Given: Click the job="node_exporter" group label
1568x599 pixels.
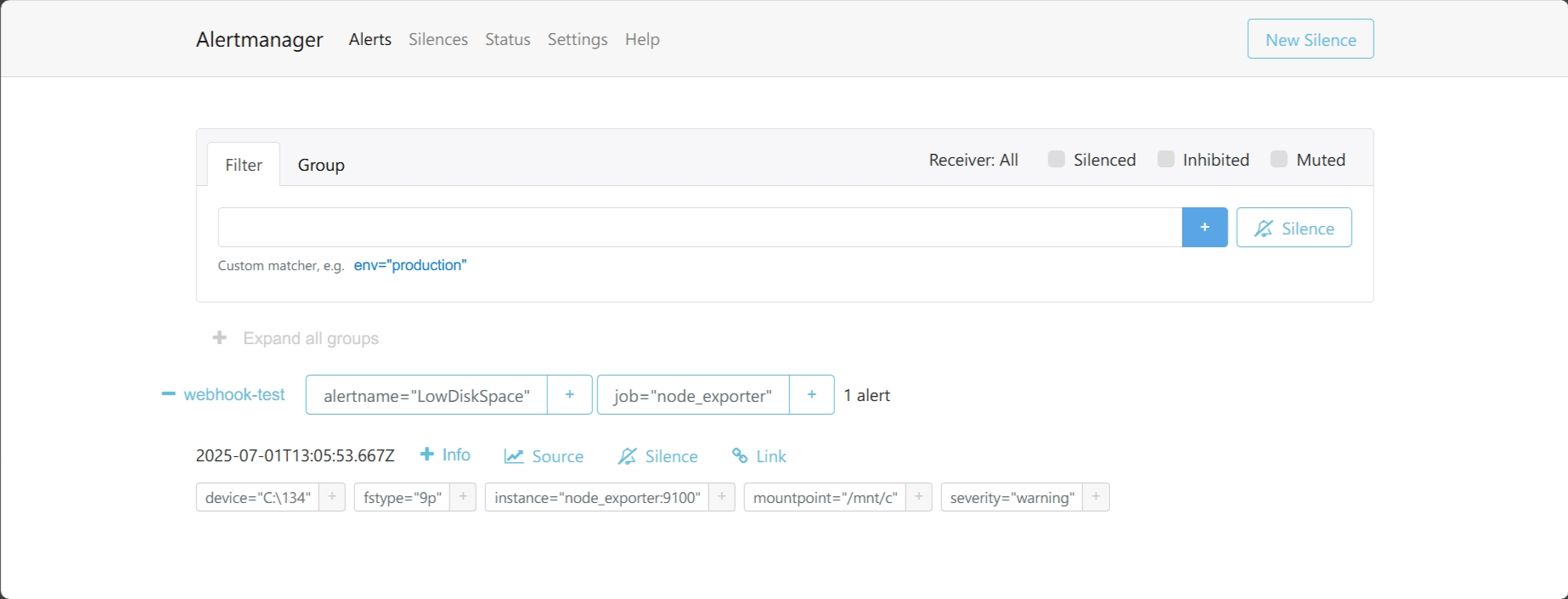Looking at the screenshot, I should 693,395.
